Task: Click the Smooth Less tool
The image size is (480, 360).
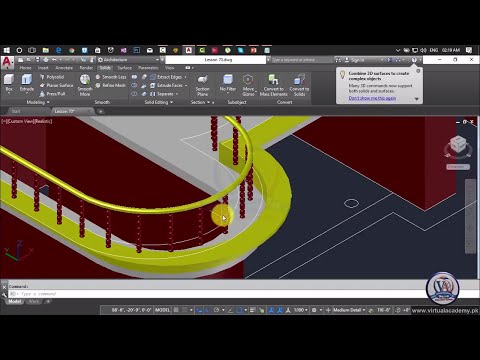Action: tap(111, 77)
